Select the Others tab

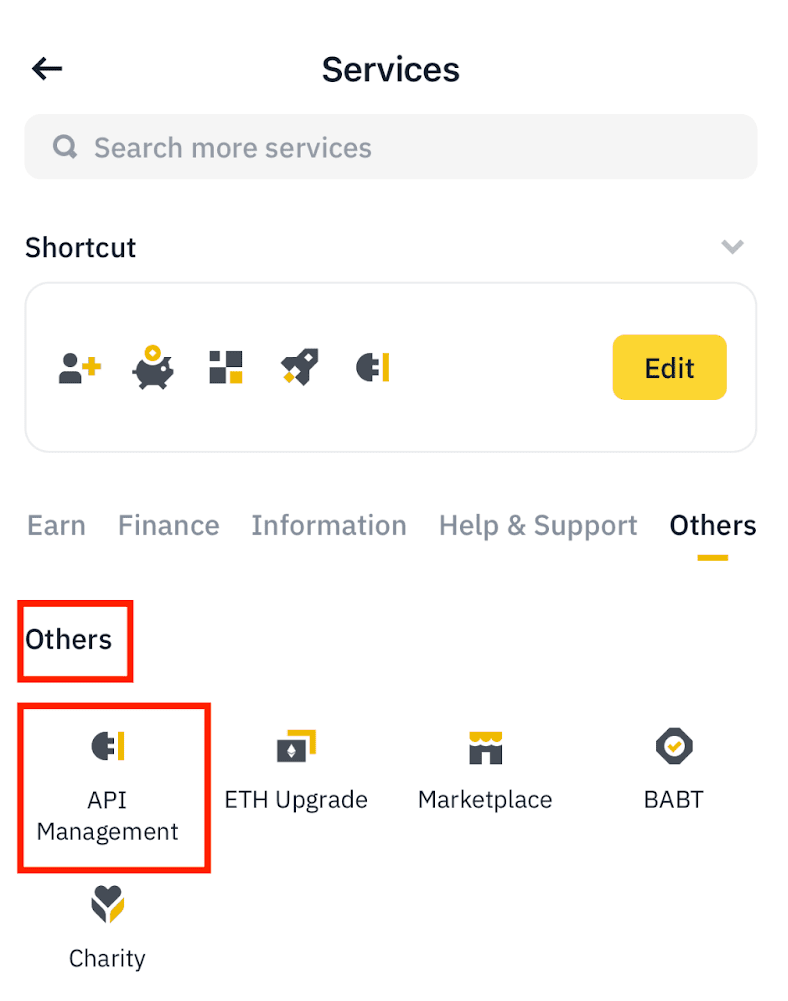pos(713,526)
